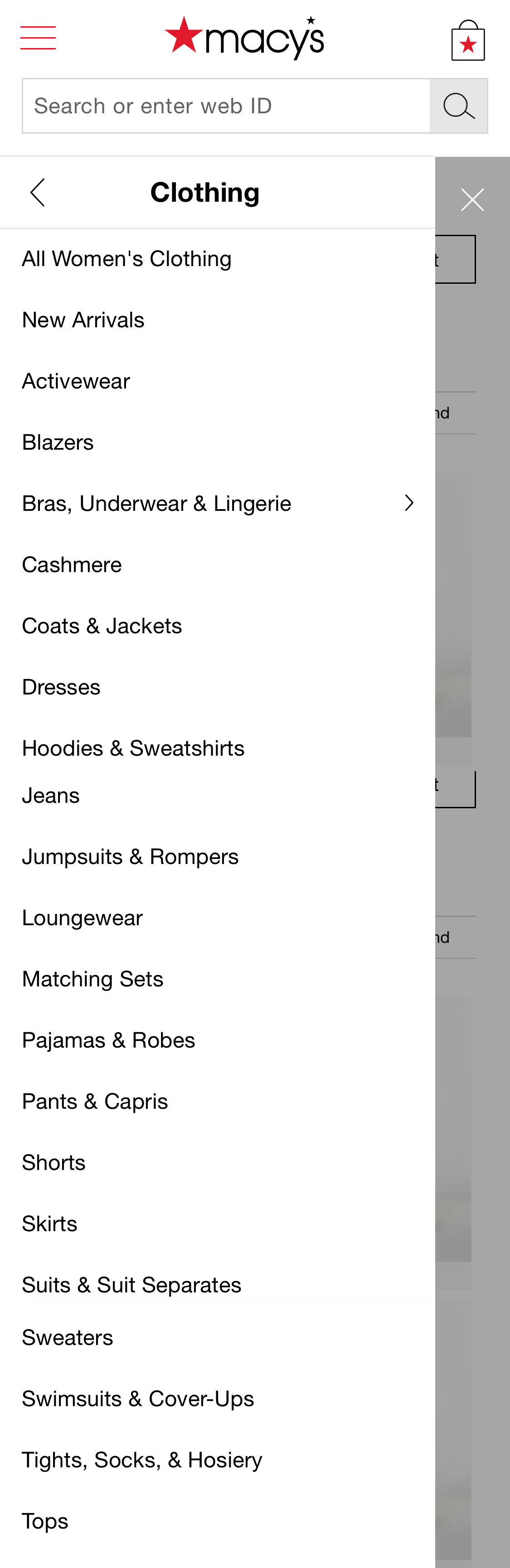Choose Dresses from the menu
Image resolution: width=510 pixels, height=1568 pixels.
(x=61, y=687)
